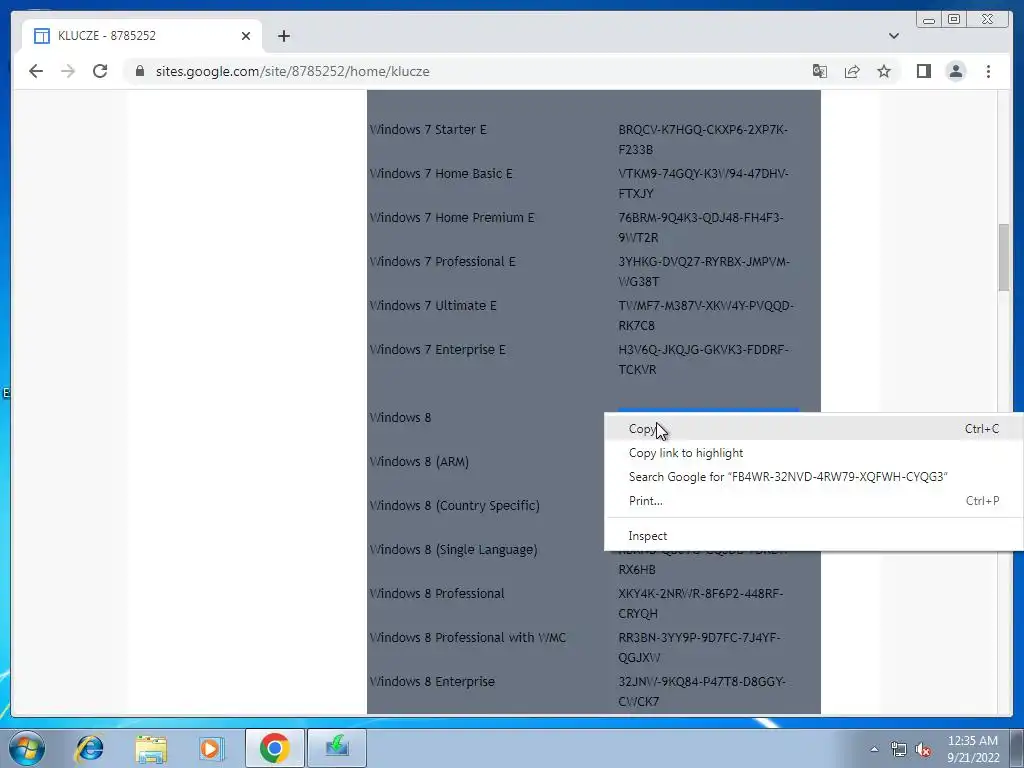Reload the current page
The width and height of the screenshot is (1024, 768).
(x=100, y=71)
